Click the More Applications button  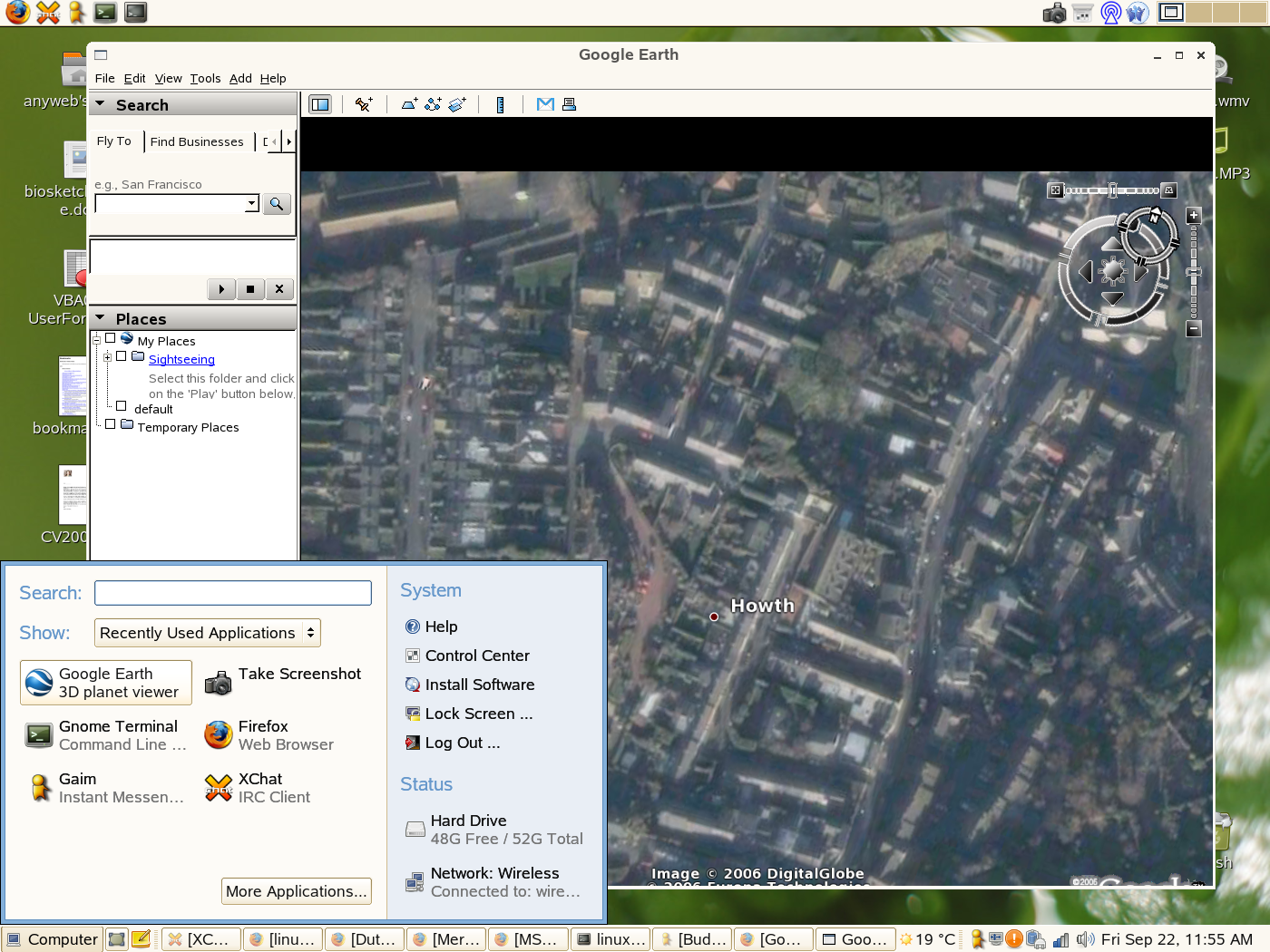pos(297,891)
